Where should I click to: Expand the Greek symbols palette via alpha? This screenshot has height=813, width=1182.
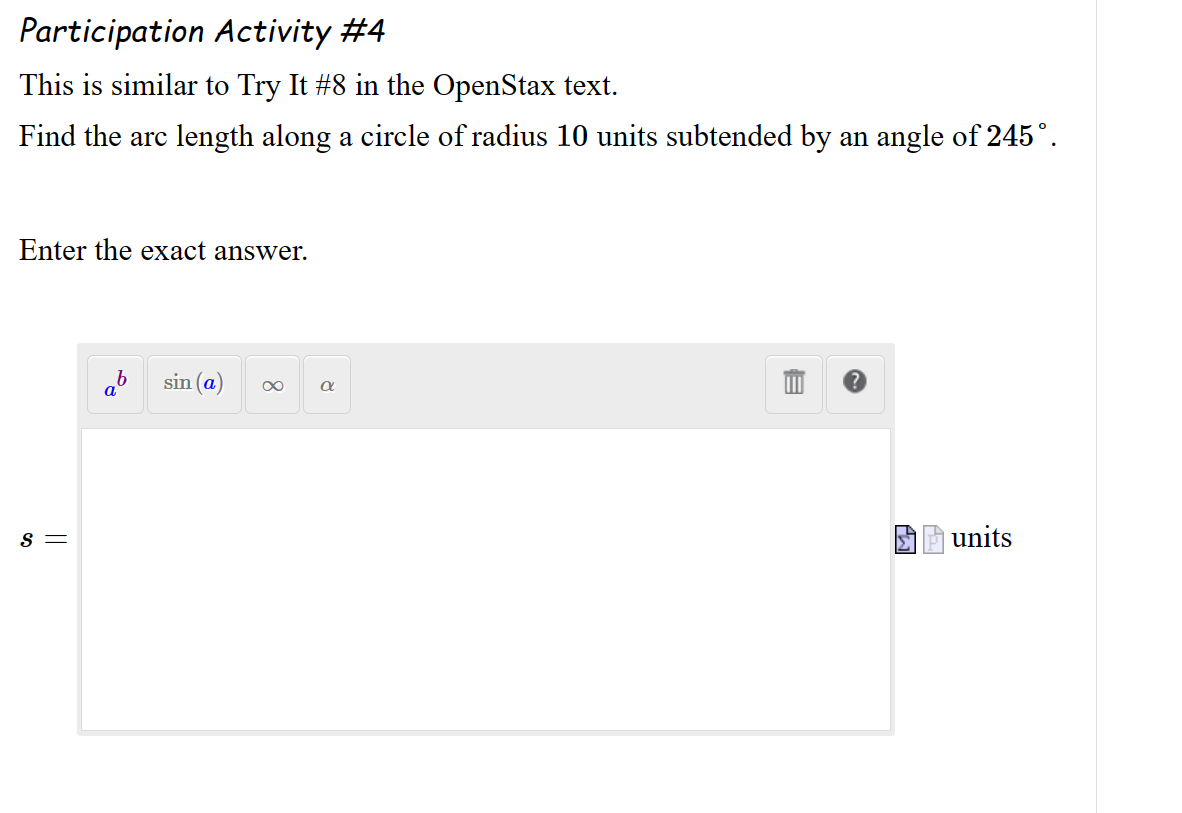pyautogui.click(x=326, y=384)
